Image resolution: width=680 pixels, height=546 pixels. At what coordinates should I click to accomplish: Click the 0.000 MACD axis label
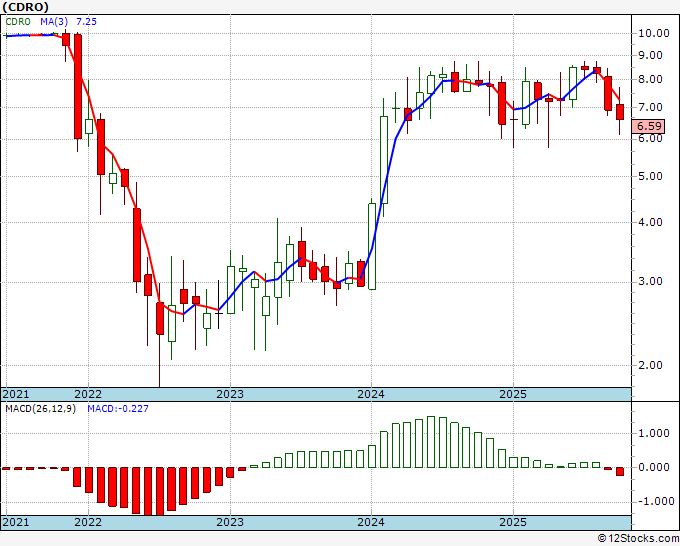[x=654, y=467]
